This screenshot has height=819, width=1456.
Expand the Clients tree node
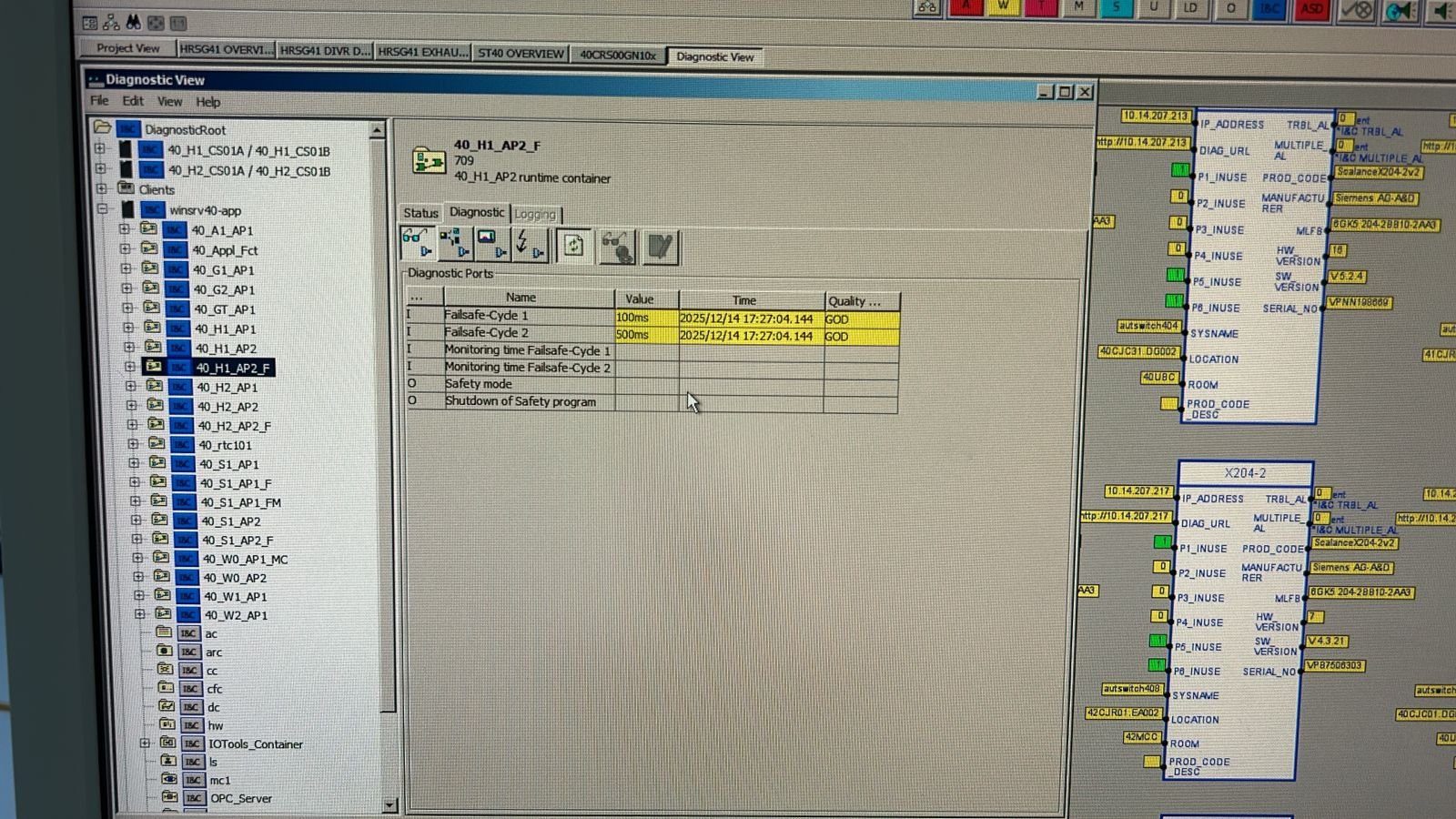(102, 189)
